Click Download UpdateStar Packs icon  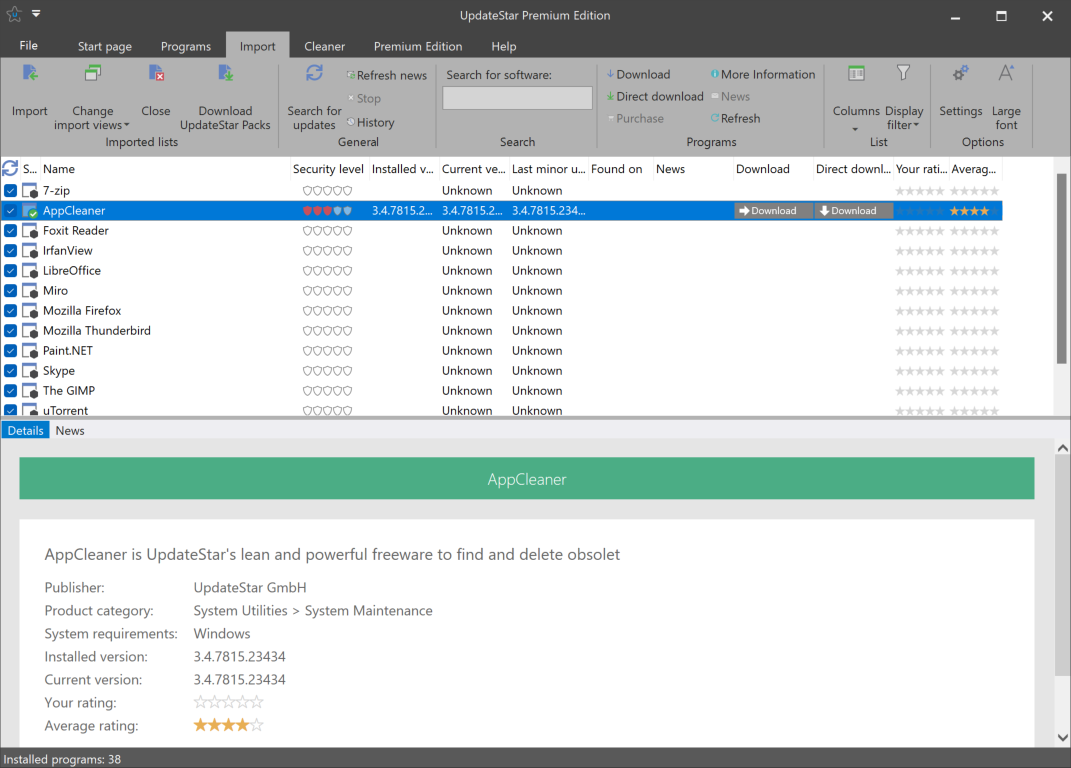click(226, 75)
